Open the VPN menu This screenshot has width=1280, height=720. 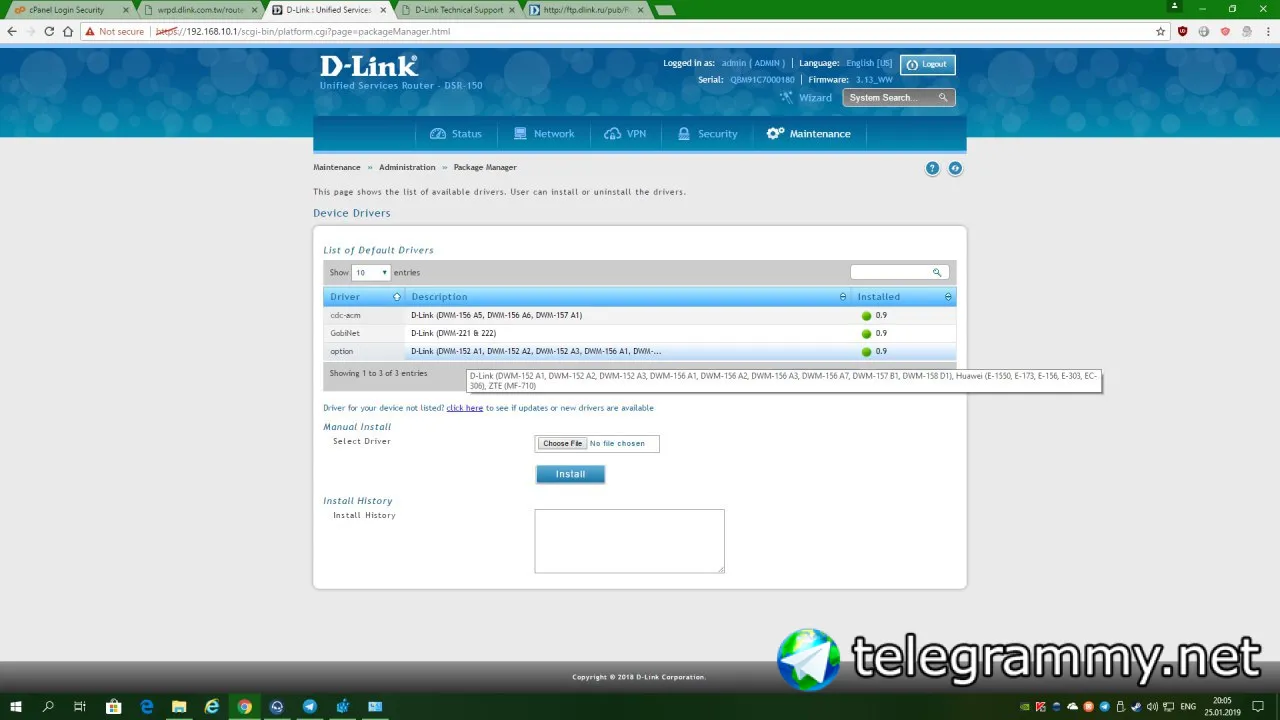pyautogui.click(x=626, y=134)
